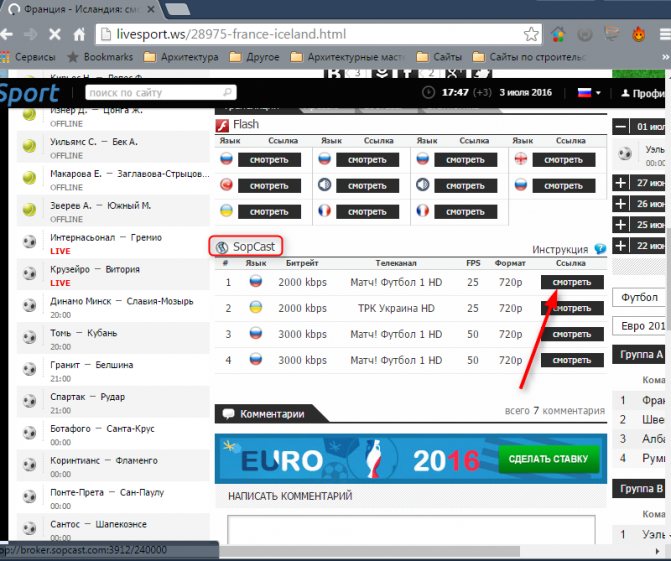Bookmark this page with the star icon
Image resolution: width=671 pixels, height=561 pixels.
tap(531, 34)
